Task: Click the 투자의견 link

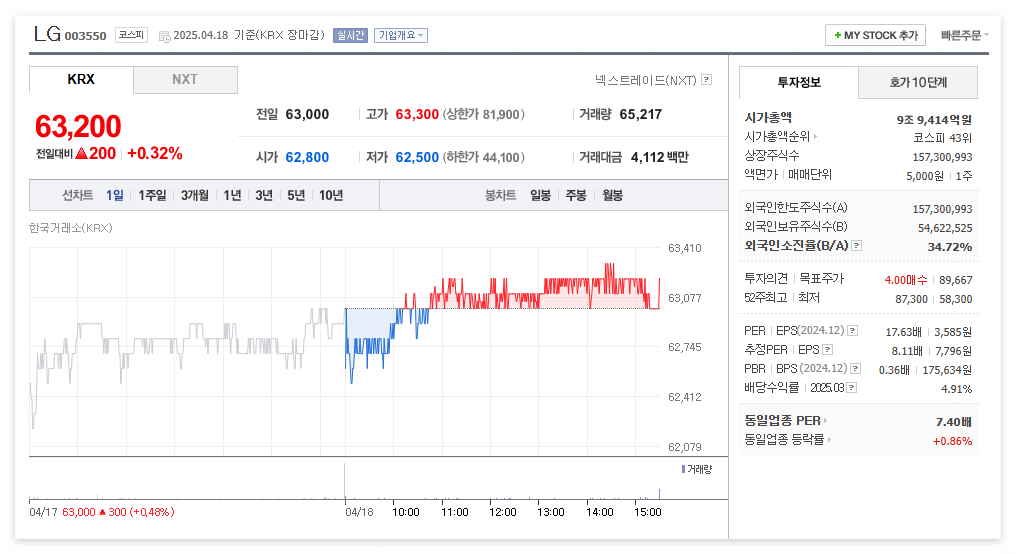Action: pos(766,279)
